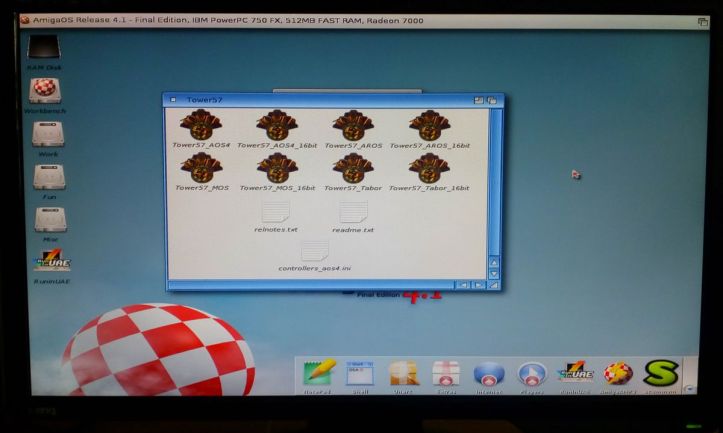Open the readme.txt file
Screen dimensions: 723x433
click(x=353, y=213)
